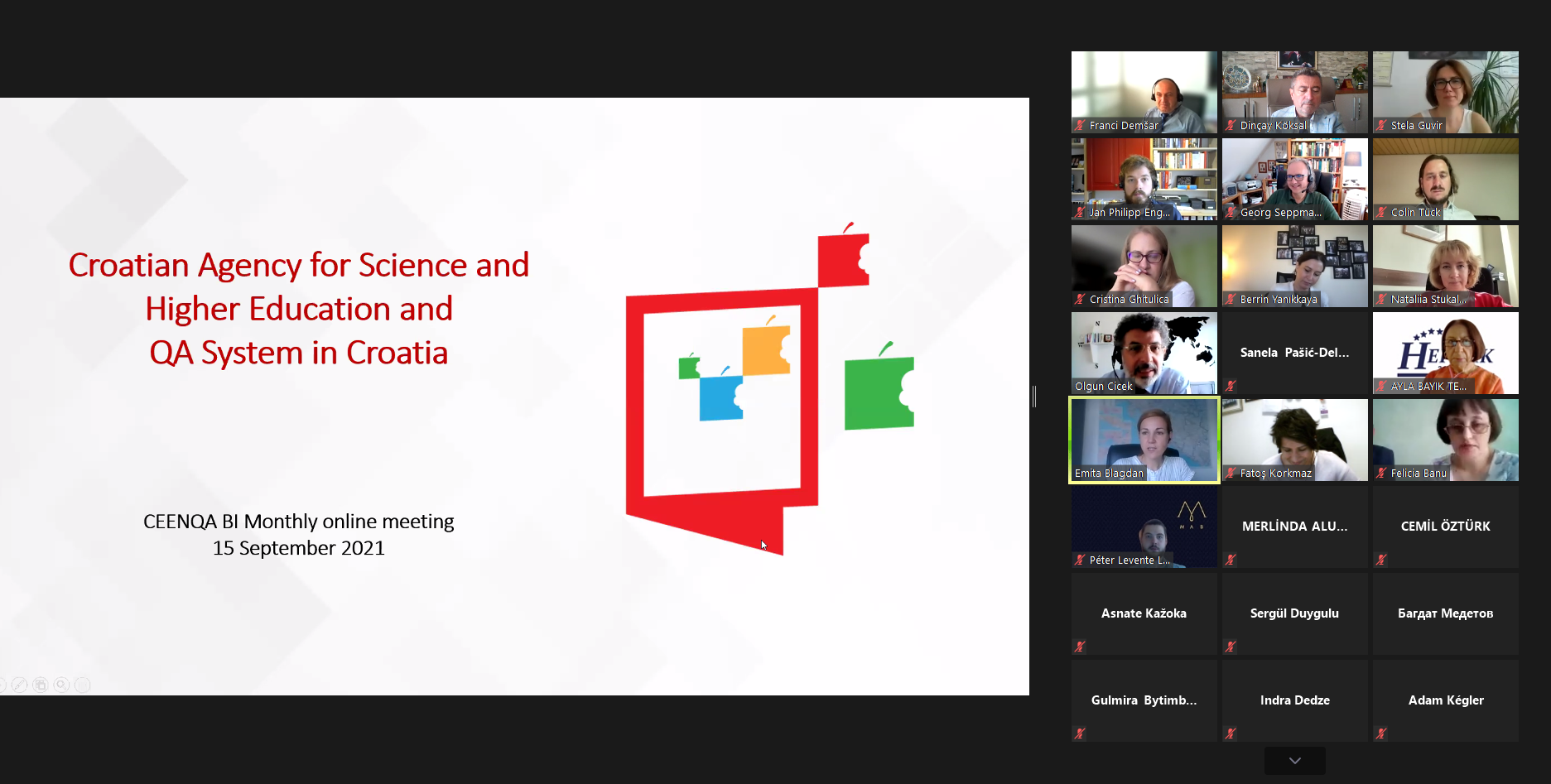
Task: Open the more options icon in the slide toolbar
Action: pos(82,685)
